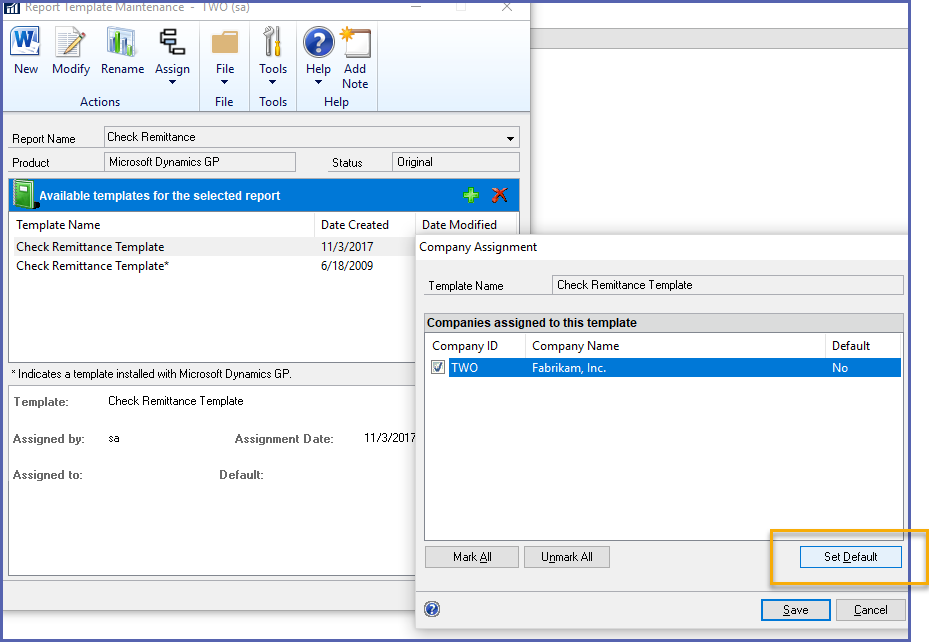This screenshot has width=929, height=642.
Task: Click the Add Note icon
Action: 355,42
